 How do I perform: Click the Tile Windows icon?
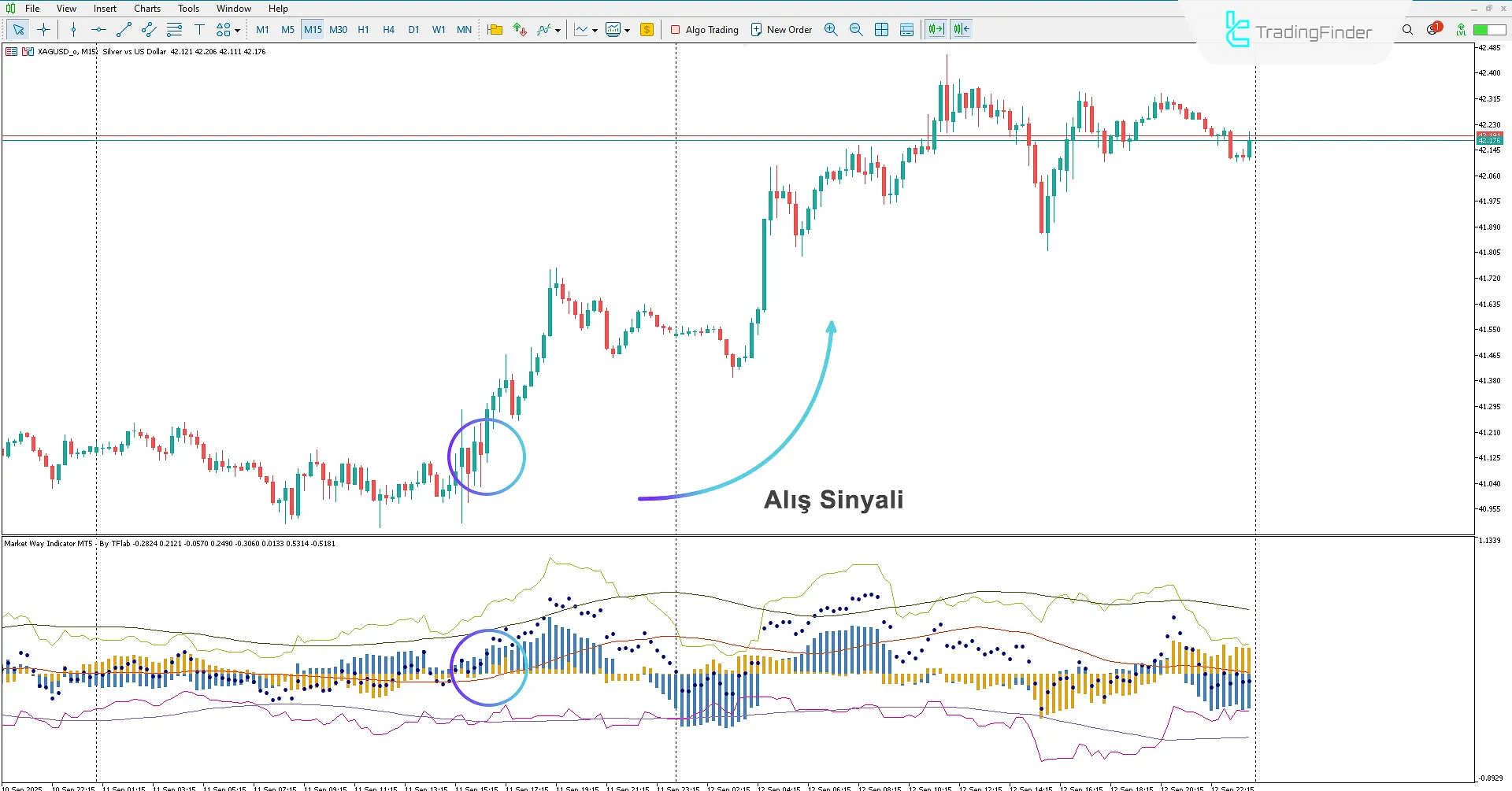coord(881,29)
